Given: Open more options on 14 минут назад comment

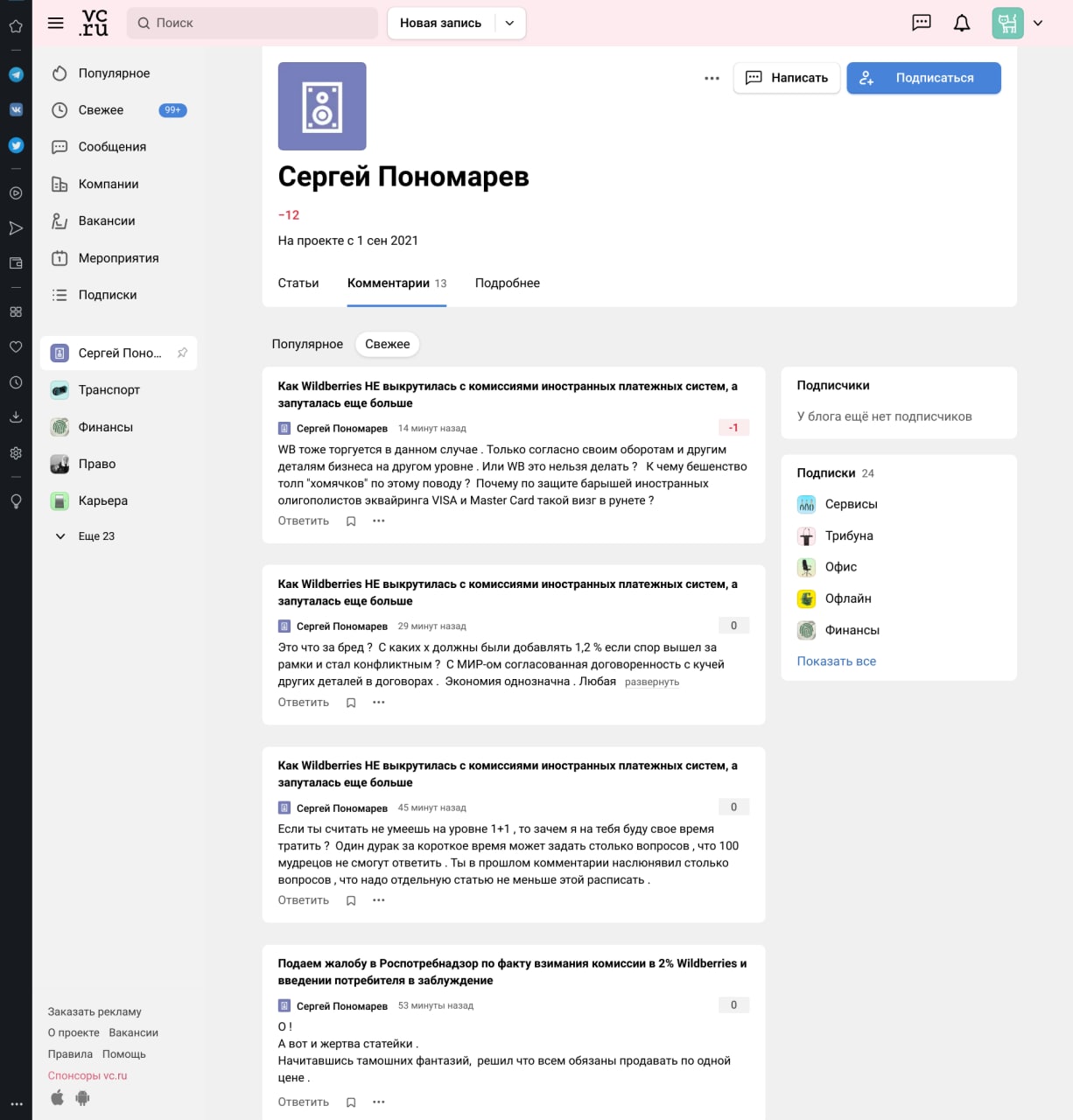Looking at the screenshot, I should coord(379,521).
